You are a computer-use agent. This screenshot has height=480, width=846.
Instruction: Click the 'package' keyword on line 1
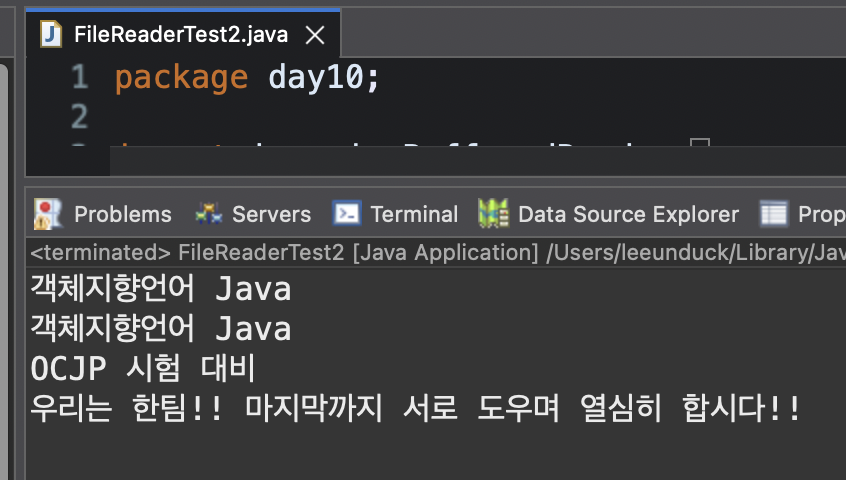[x=181, y=79]
